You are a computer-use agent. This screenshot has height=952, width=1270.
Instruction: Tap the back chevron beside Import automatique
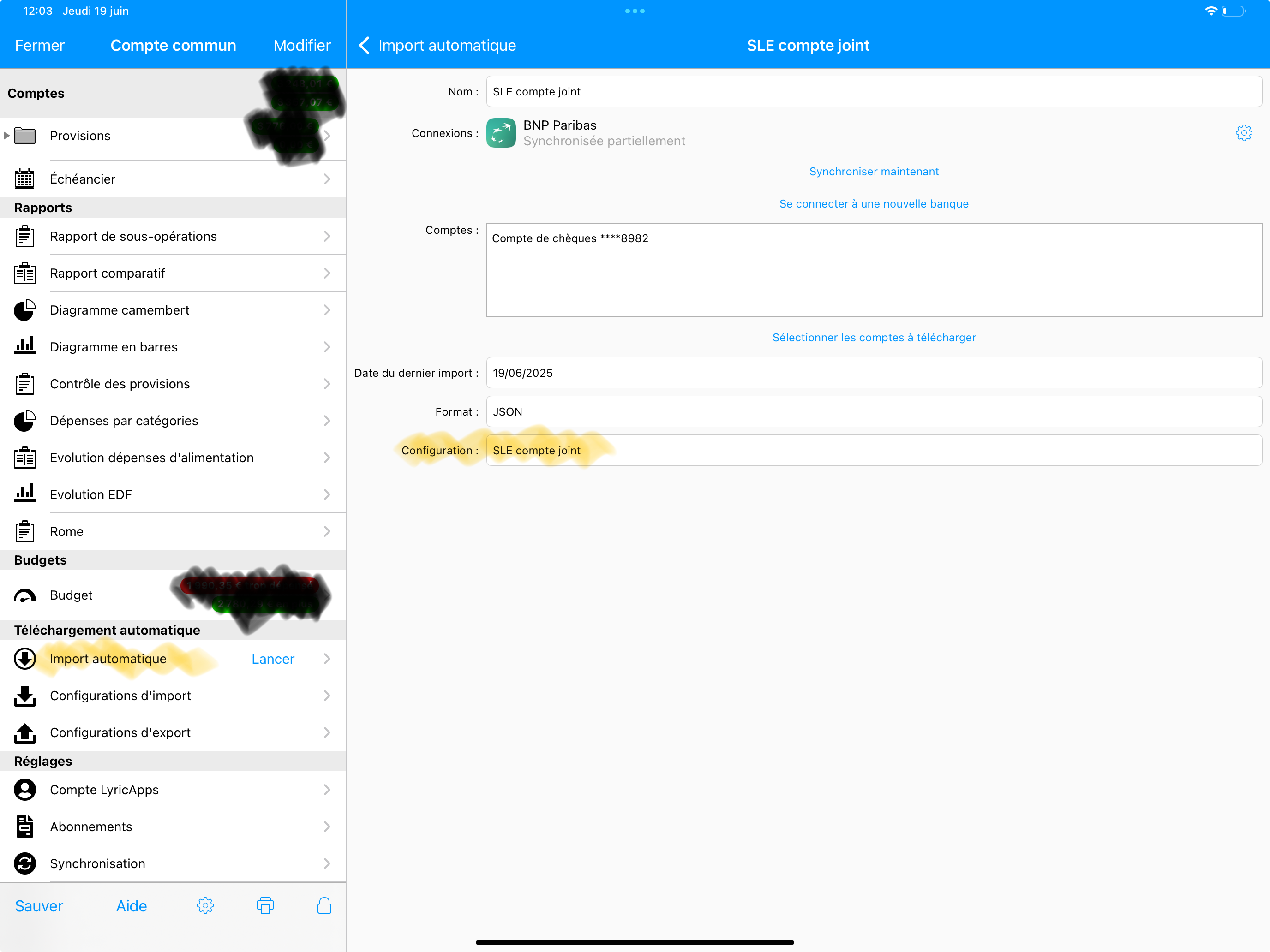coord(364,45)
